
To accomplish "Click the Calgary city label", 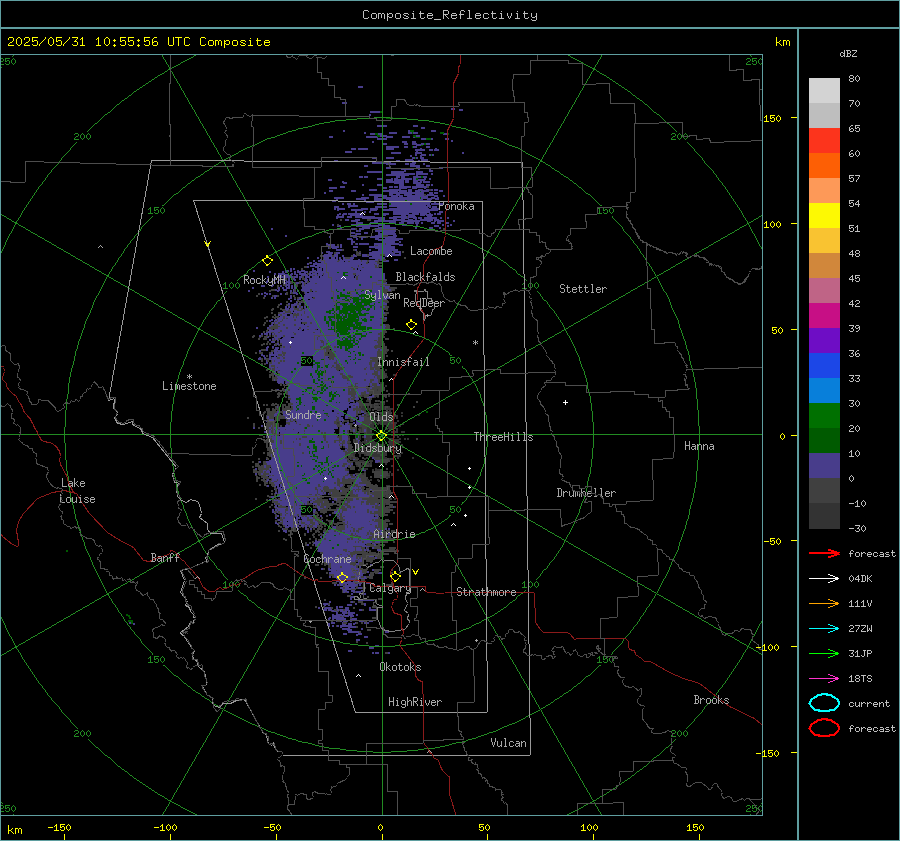I will click(x=390, y=588).
